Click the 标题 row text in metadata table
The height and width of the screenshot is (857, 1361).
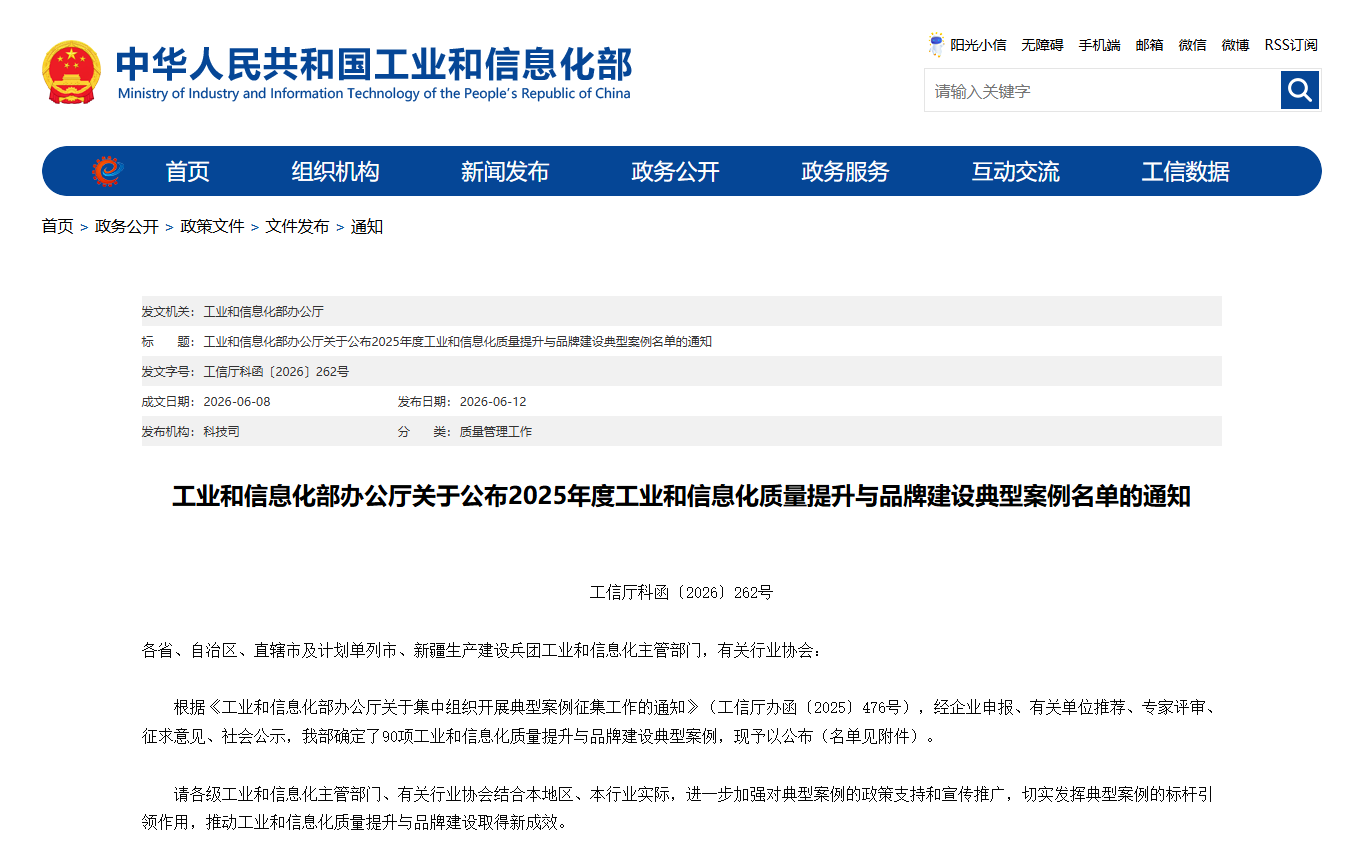tap(457, 342)
